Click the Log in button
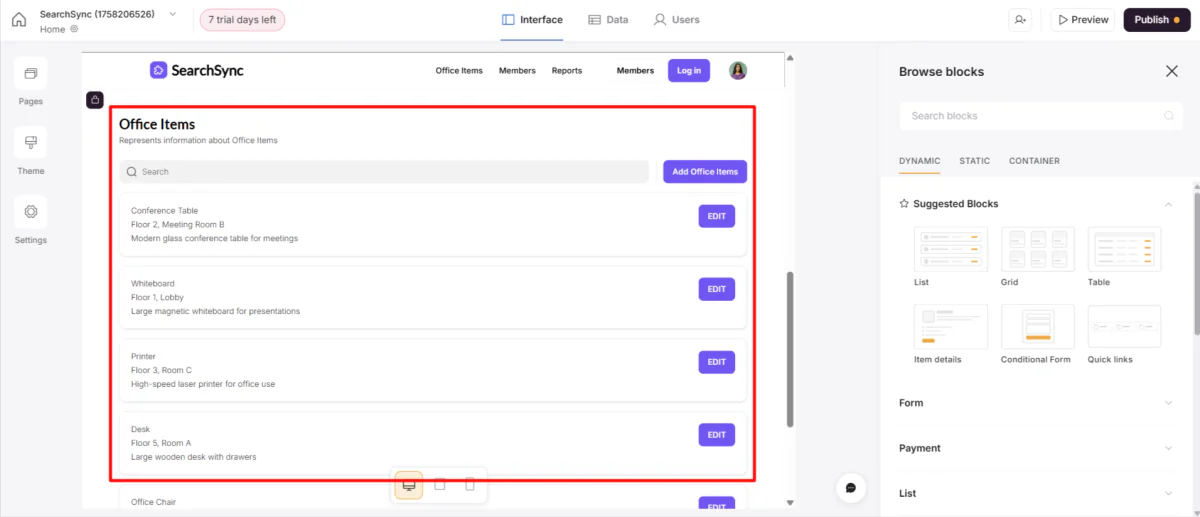This screenshot has height=517, width=1200. coord(689,70)
